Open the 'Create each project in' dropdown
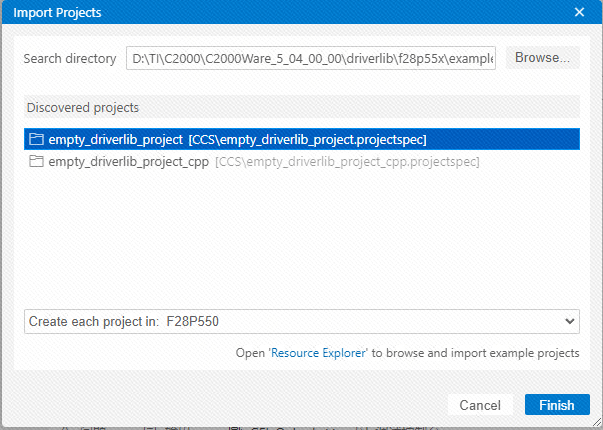This screenshot has height=430, width=603. 302,321
